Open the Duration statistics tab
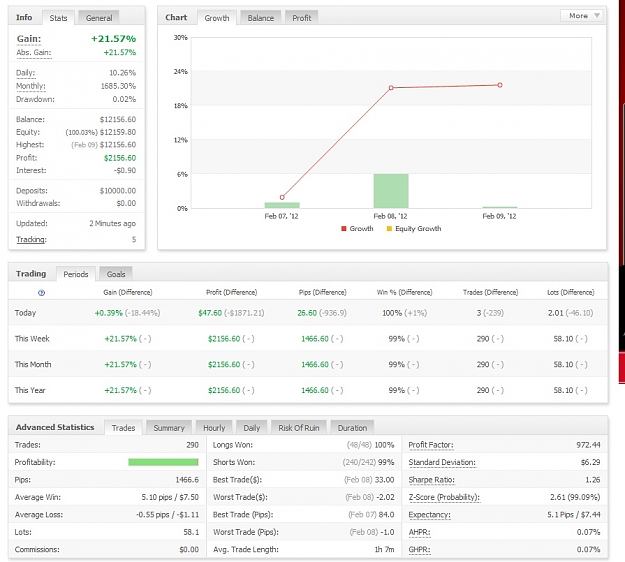Image resolution: width=625 pixels, height=562 pixels. coord(352,428)
